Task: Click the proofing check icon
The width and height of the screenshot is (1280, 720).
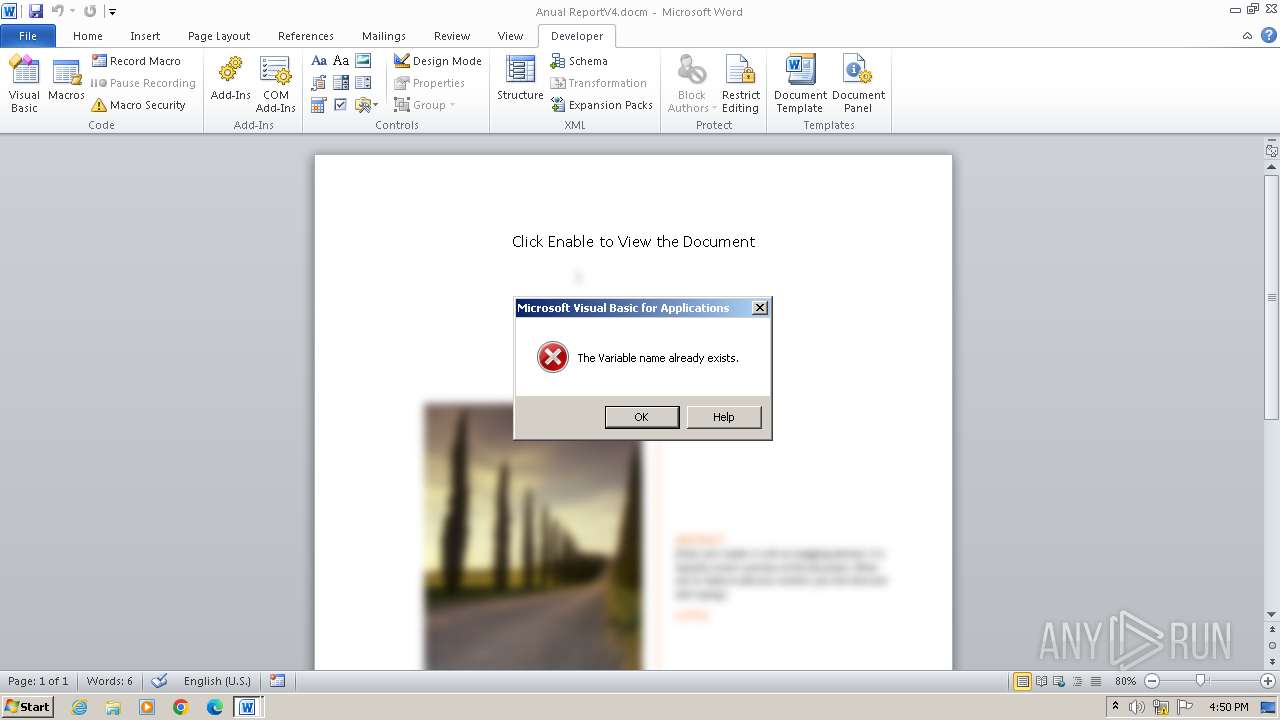Action: point(159,681)
